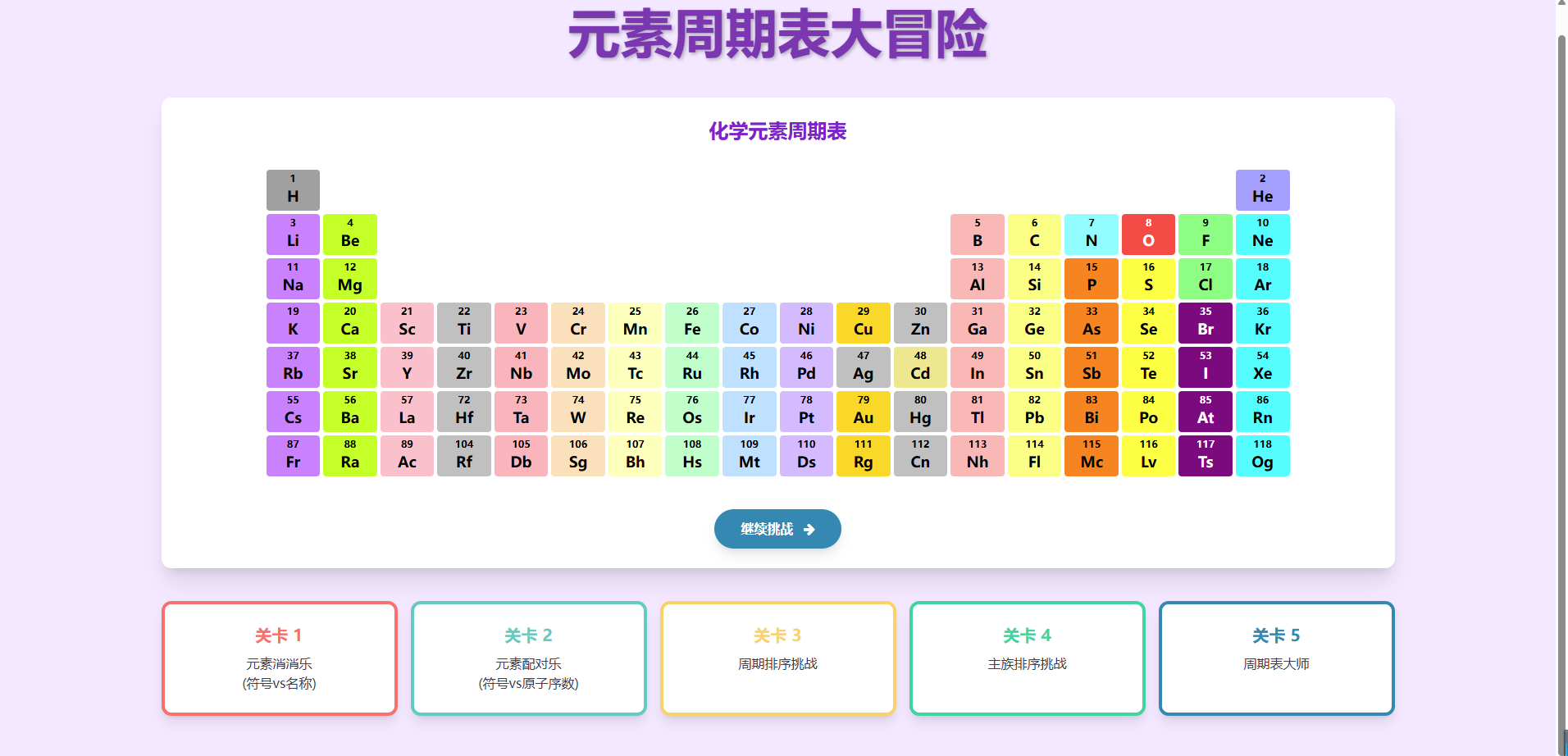Select 关卡 2 元素配对乐 level card

pyautogui.click(x=528, y=658)
